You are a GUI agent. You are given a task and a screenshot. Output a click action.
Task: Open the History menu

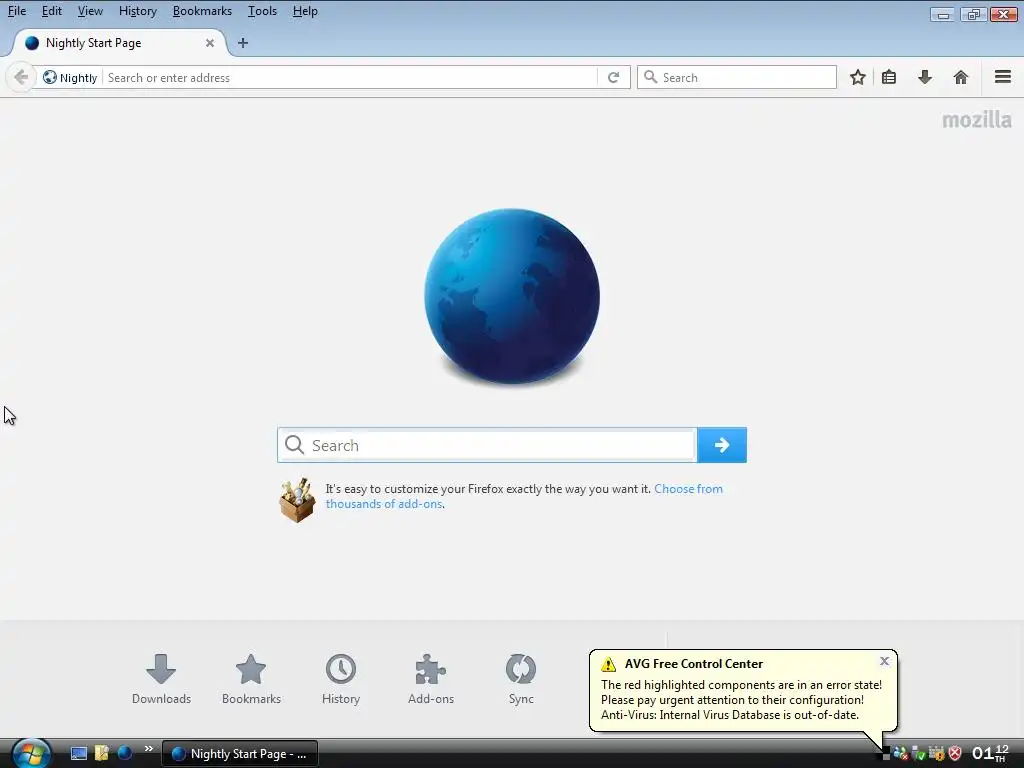coord(138,11)
